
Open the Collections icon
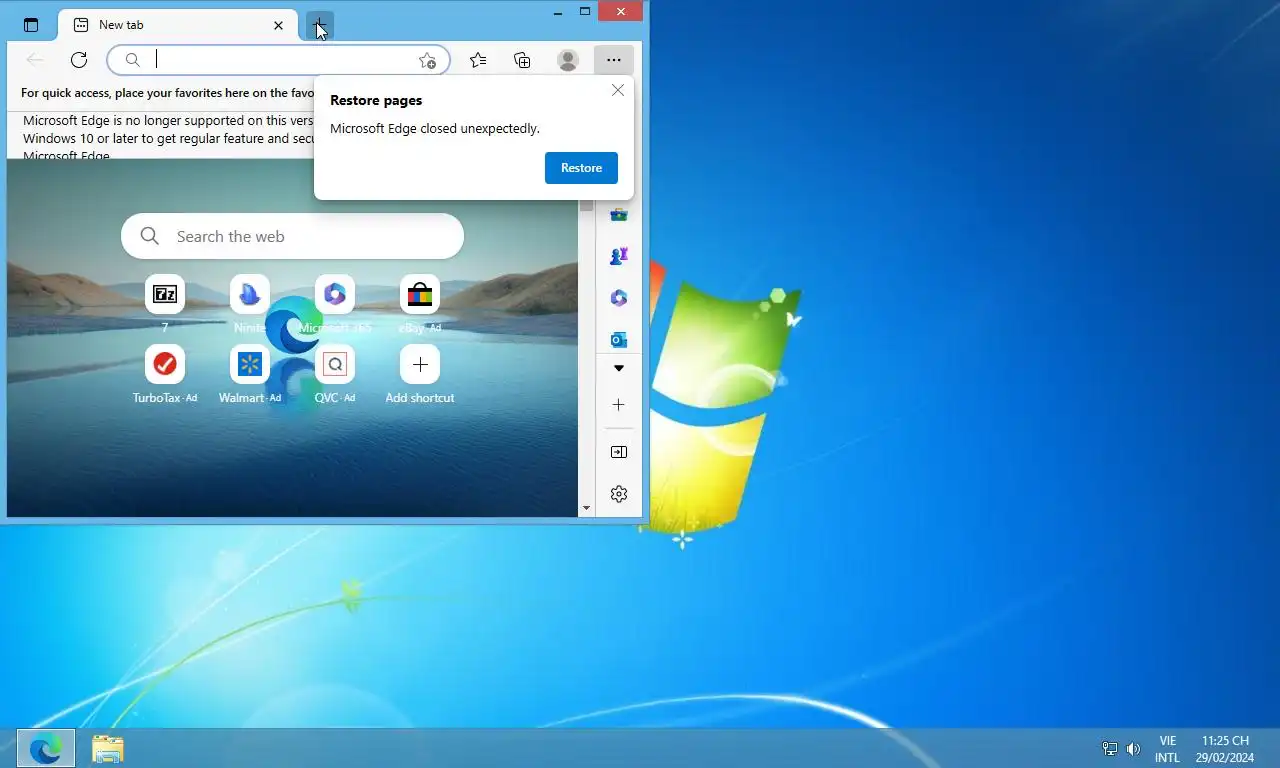pyautogui.click(x=522, y=60)
